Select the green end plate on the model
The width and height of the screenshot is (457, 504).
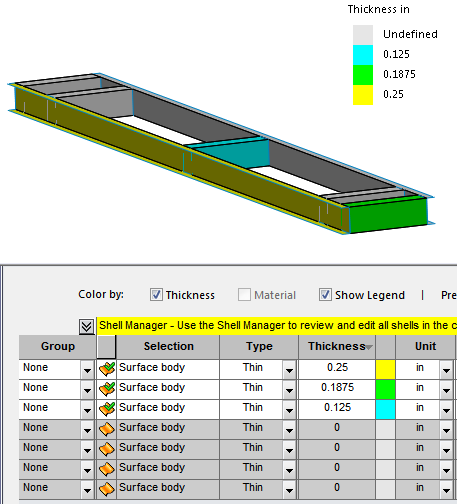coord(388,216)
